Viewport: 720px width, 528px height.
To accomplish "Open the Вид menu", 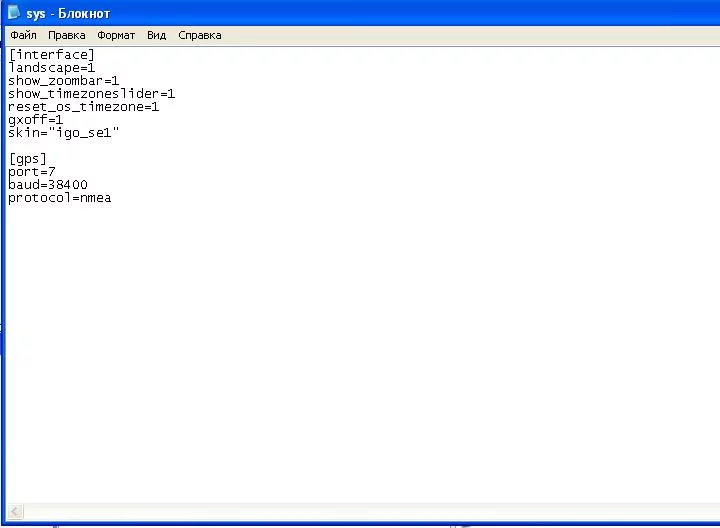I will (157, 35).
